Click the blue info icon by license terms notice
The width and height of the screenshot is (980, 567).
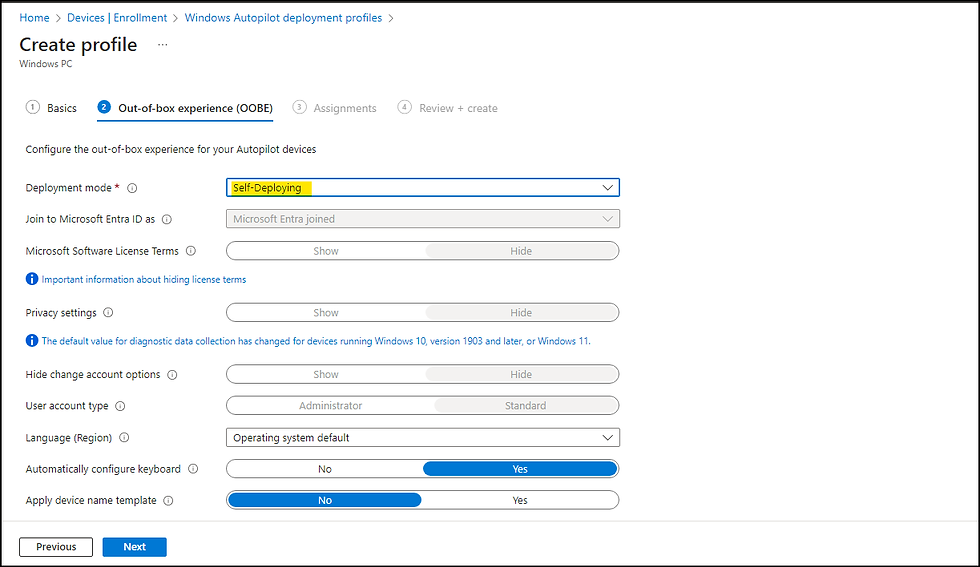(32, 279)
